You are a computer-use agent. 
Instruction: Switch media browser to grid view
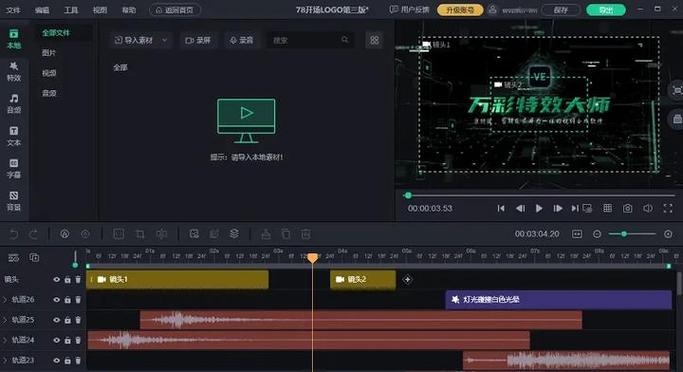(374, 40)
